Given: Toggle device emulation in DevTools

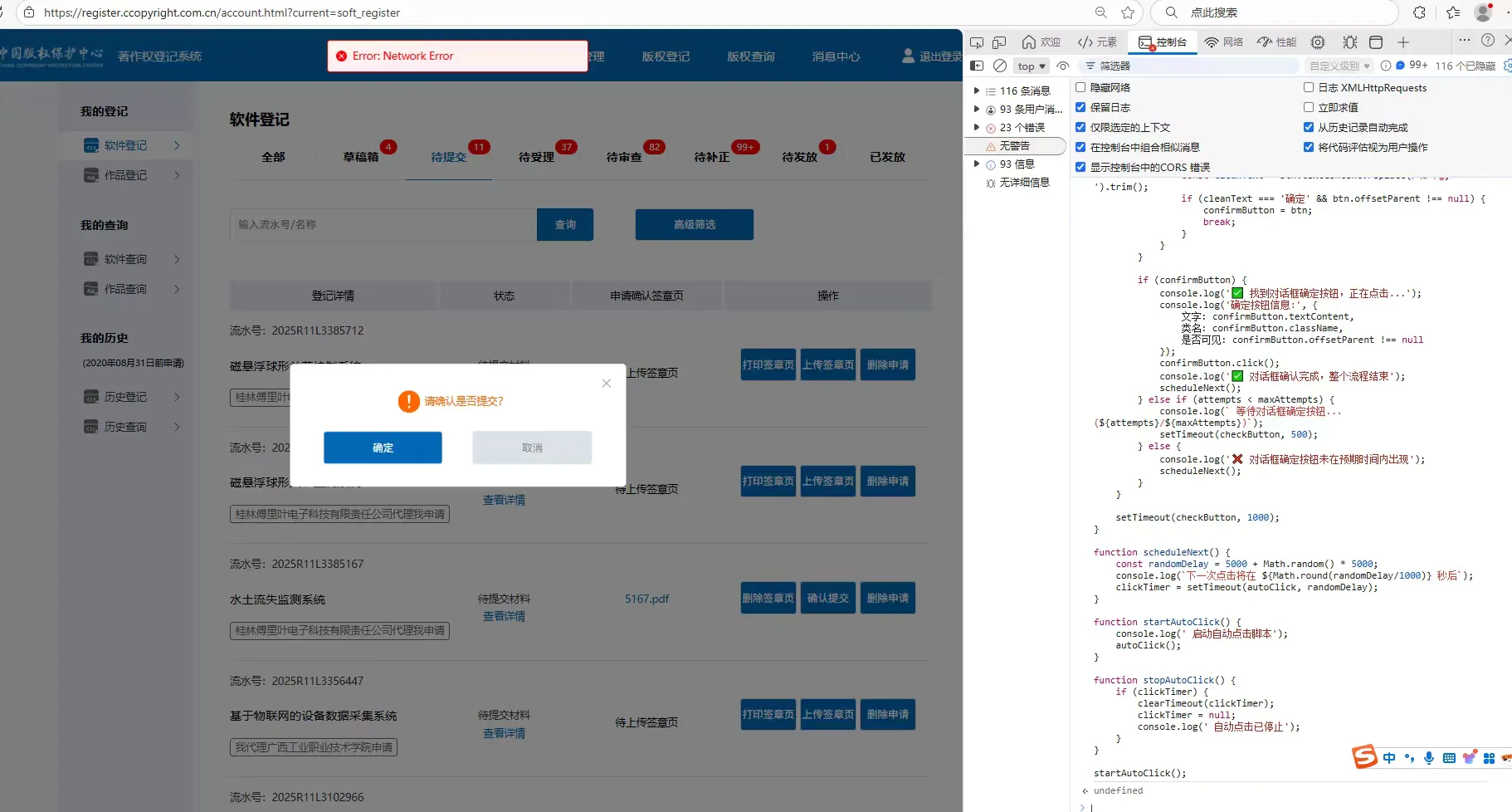Looking at the screenshot, I should (x=999, y=42).
